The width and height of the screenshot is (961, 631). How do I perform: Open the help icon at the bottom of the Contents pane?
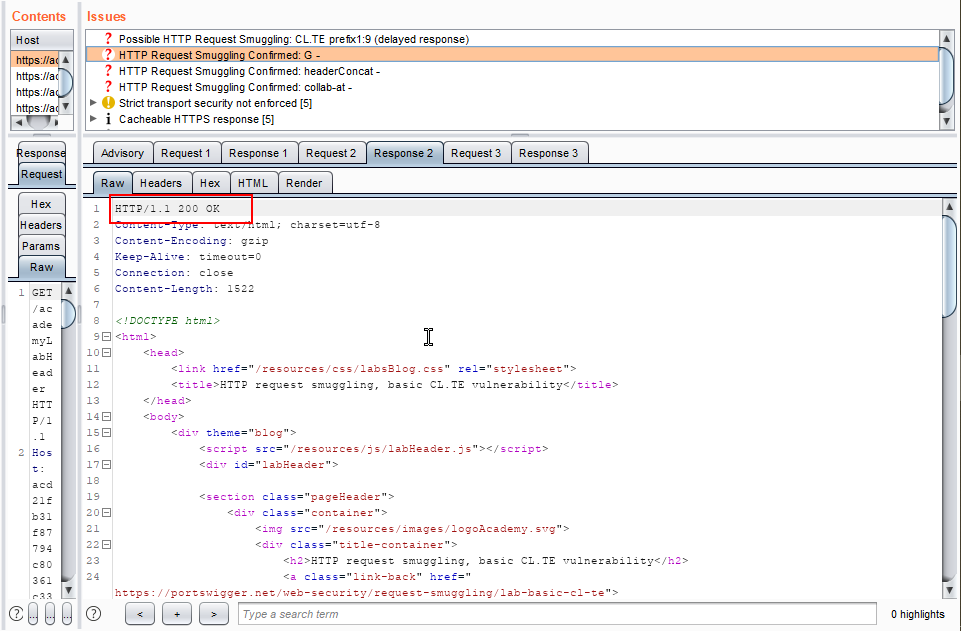pyautogui.click(x=16, y=613)
